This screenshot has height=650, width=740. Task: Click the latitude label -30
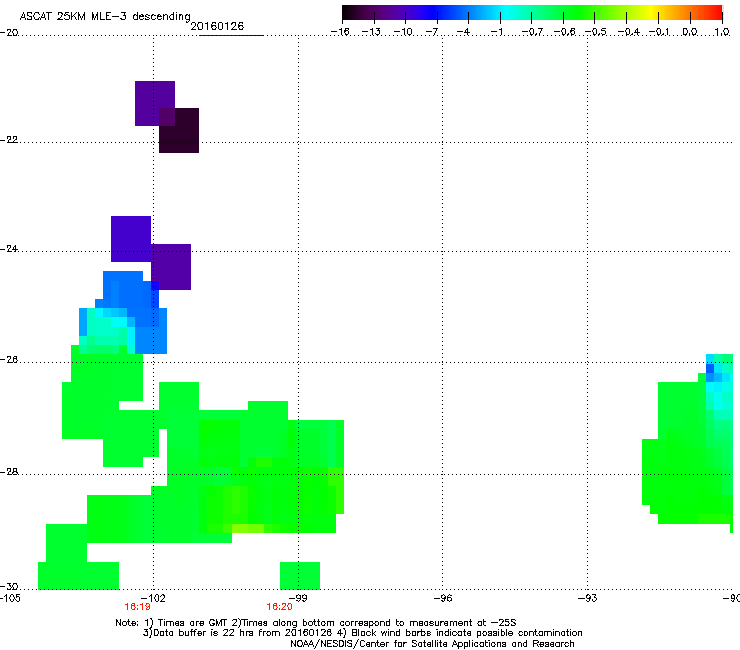[x=9, y=586]
